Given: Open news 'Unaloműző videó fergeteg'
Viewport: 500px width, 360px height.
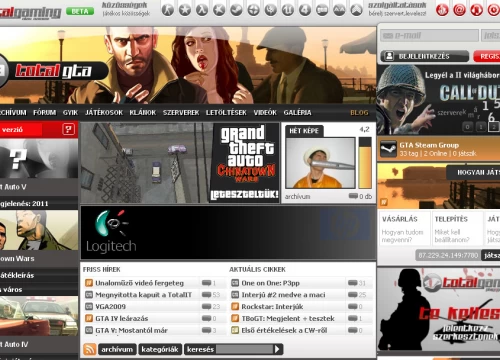Looking at the screenshot, I should tap(139, 283).
